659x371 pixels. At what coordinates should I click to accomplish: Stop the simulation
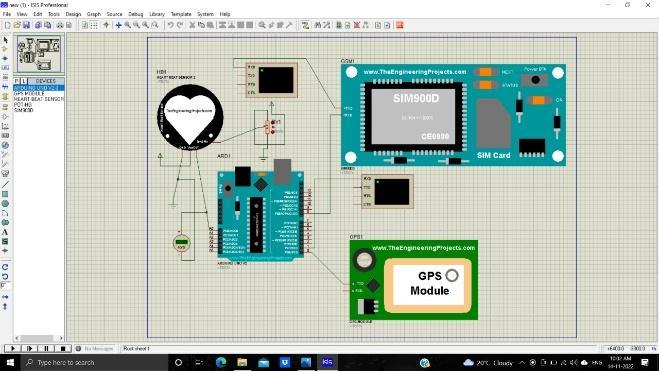pyautogui.click(x=63, y=348)
